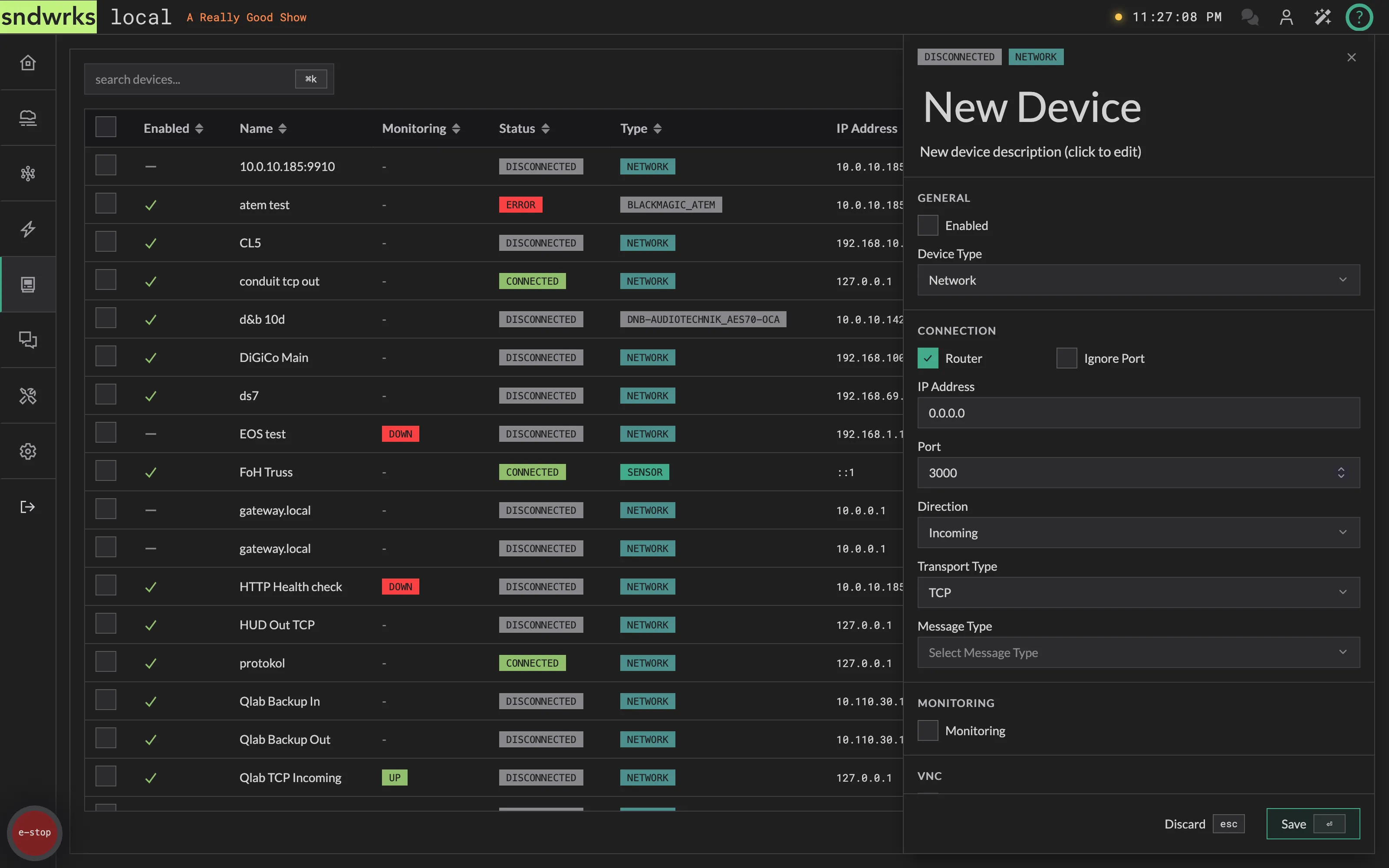The width and height of the screenshot is (1389, 868).
Task: Open the Qlab Backup Out device
Action: (285, 740)
